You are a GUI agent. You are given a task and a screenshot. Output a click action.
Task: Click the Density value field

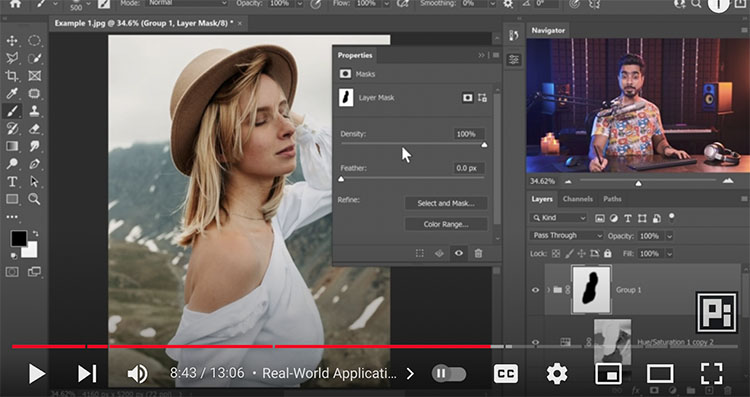tap(469, 134)
